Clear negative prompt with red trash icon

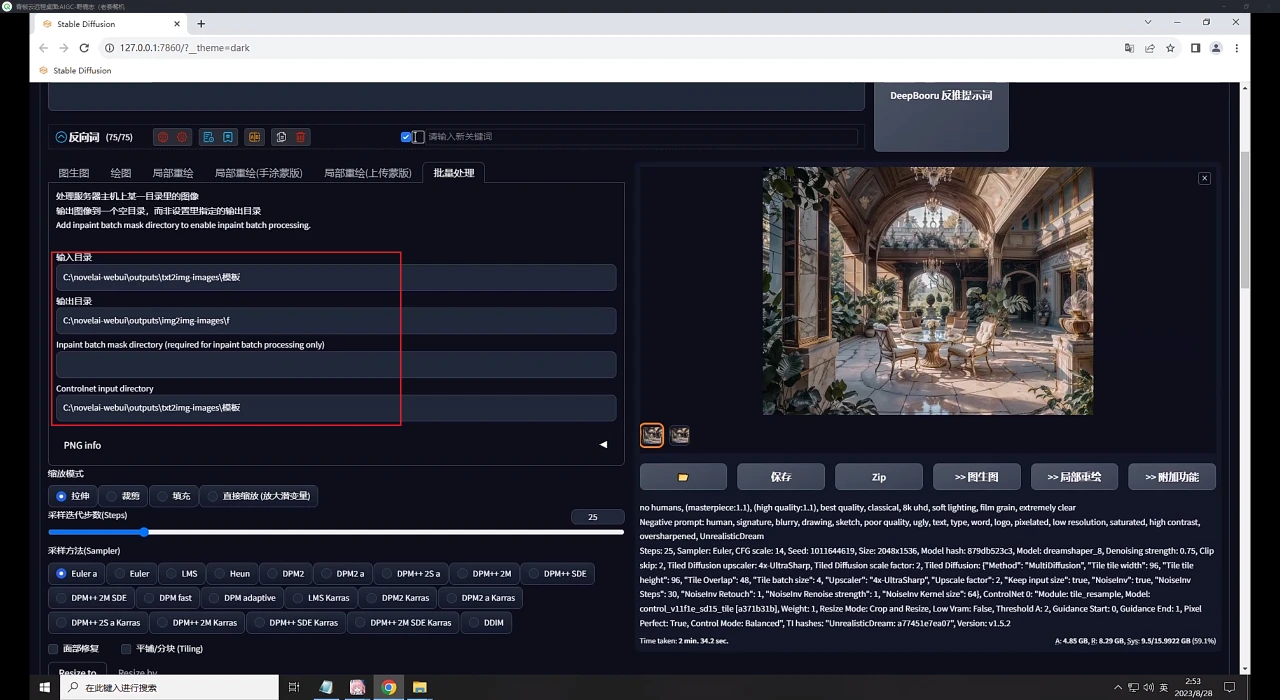pyautogui.click(x=300, y=137)
